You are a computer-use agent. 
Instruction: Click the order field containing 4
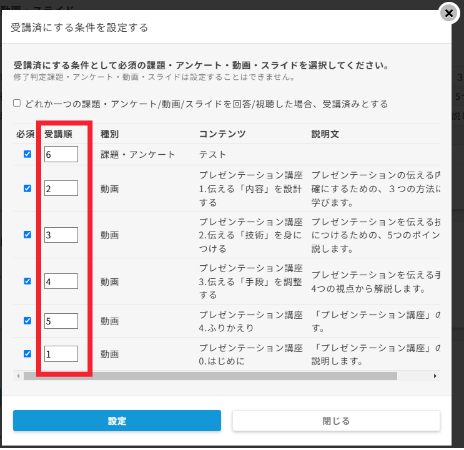(x=61, y=281)
